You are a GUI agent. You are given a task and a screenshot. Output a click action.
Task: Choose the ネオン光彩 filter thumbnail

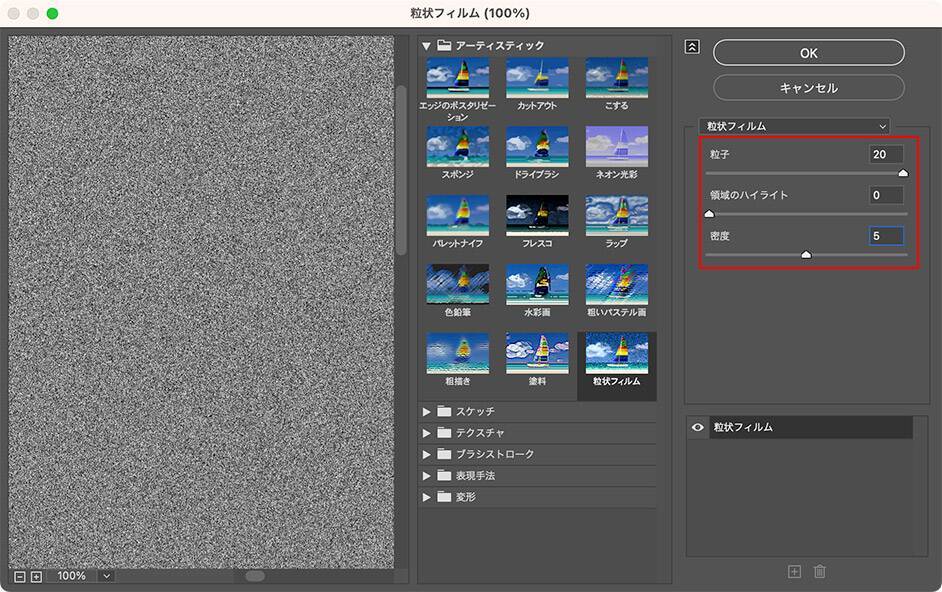click(616, 146)
